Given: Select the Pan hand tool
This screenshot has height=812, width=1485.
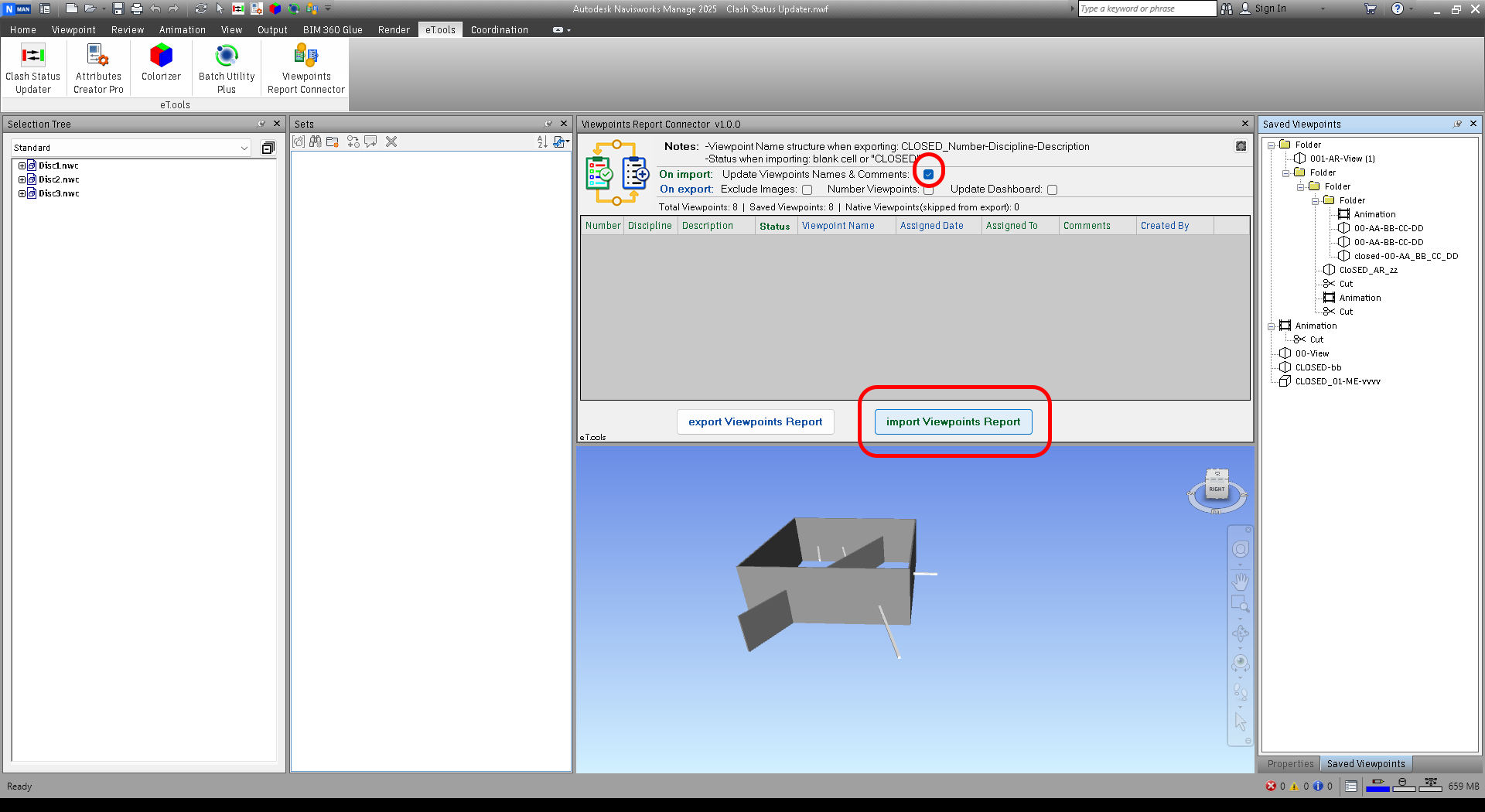Looking at the screenshot, I should click(1240, 581).
